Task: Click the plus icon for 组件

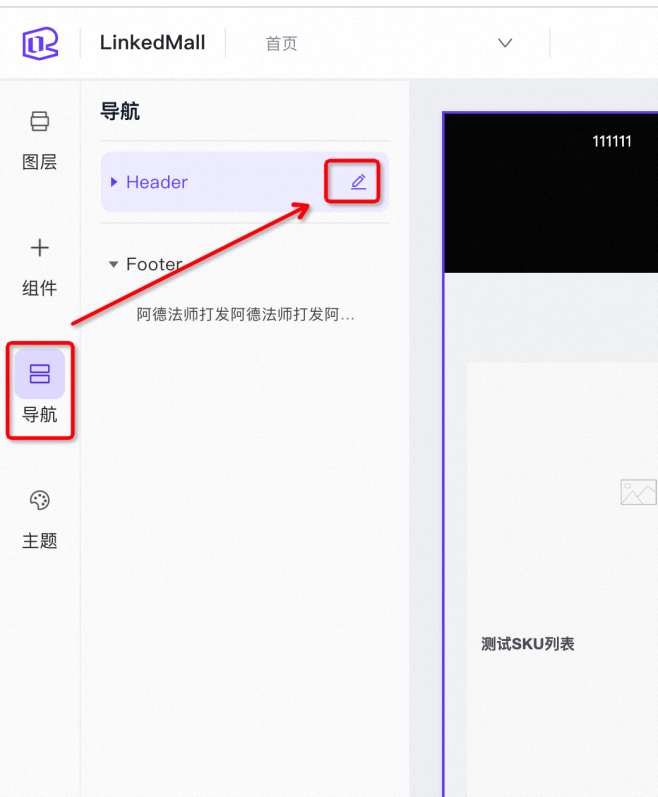Action: tap(40, 248)
